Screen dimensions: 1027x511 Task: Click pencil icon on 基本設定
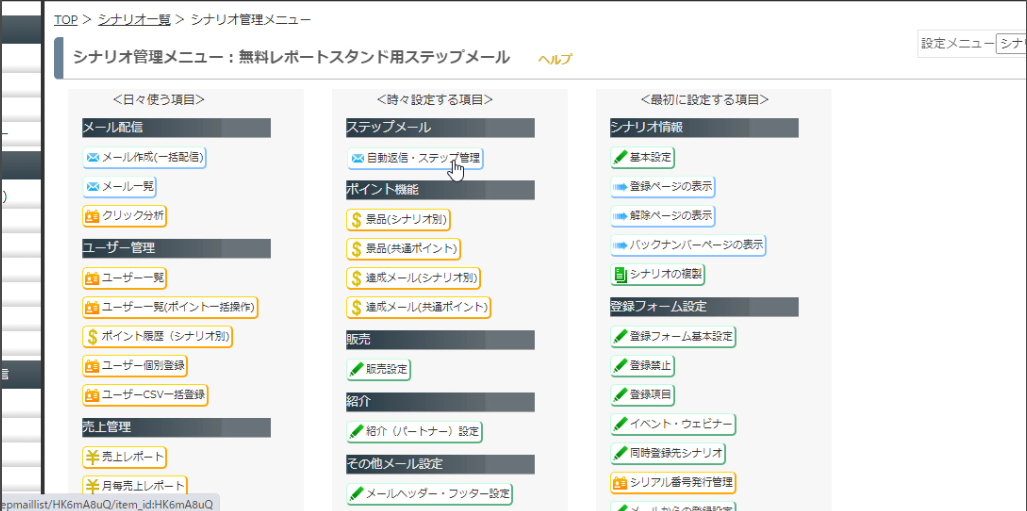[x=620, y=157]
